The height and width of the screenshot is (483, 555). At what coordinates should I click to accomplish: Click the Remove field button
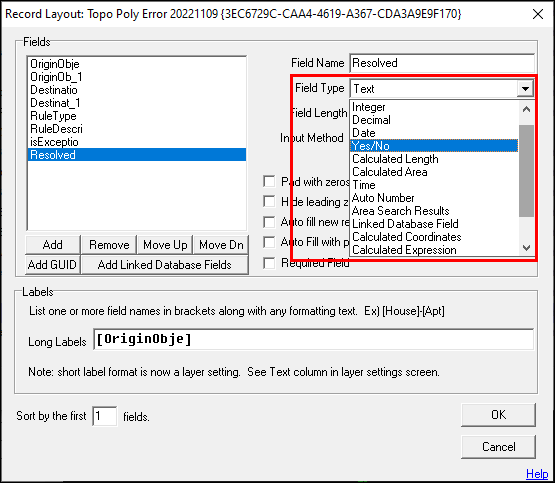[x=109, y=245]
